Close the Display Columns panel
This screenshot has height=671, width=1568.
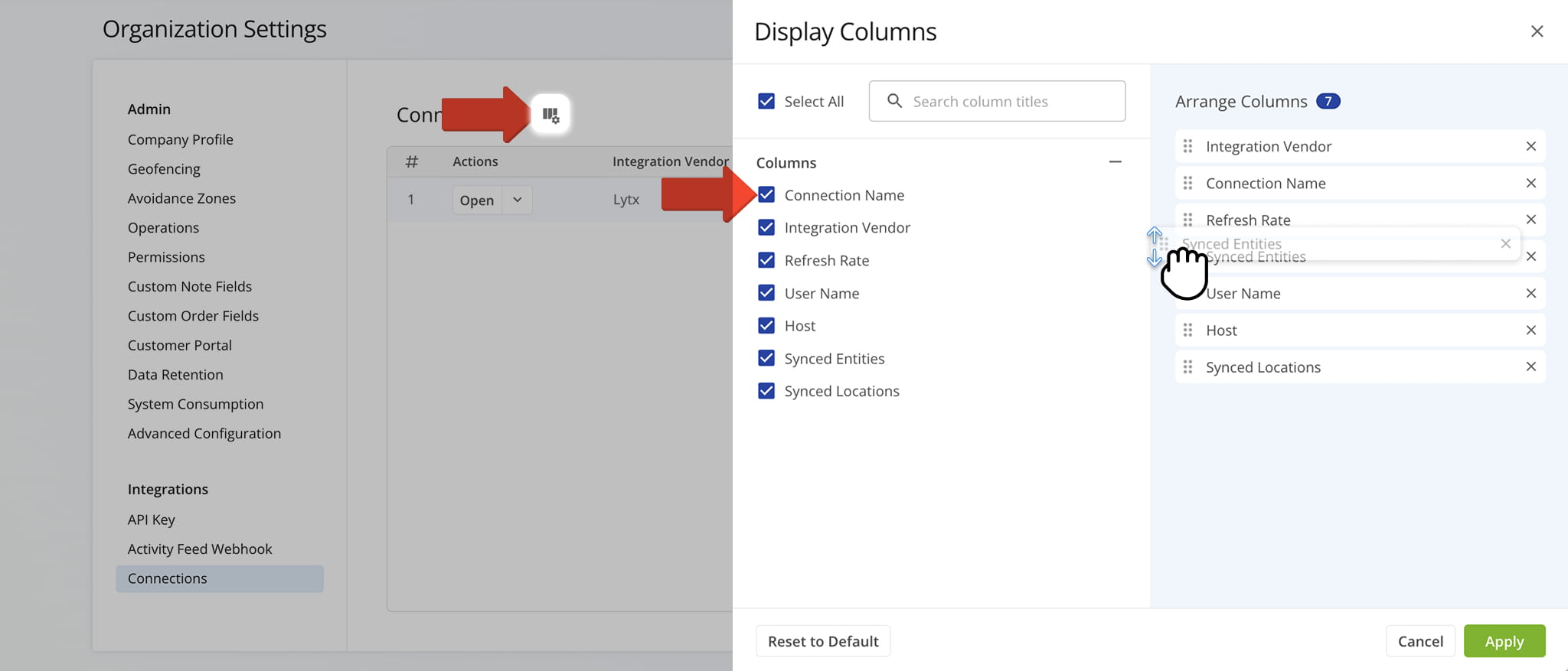[1536, 31]
